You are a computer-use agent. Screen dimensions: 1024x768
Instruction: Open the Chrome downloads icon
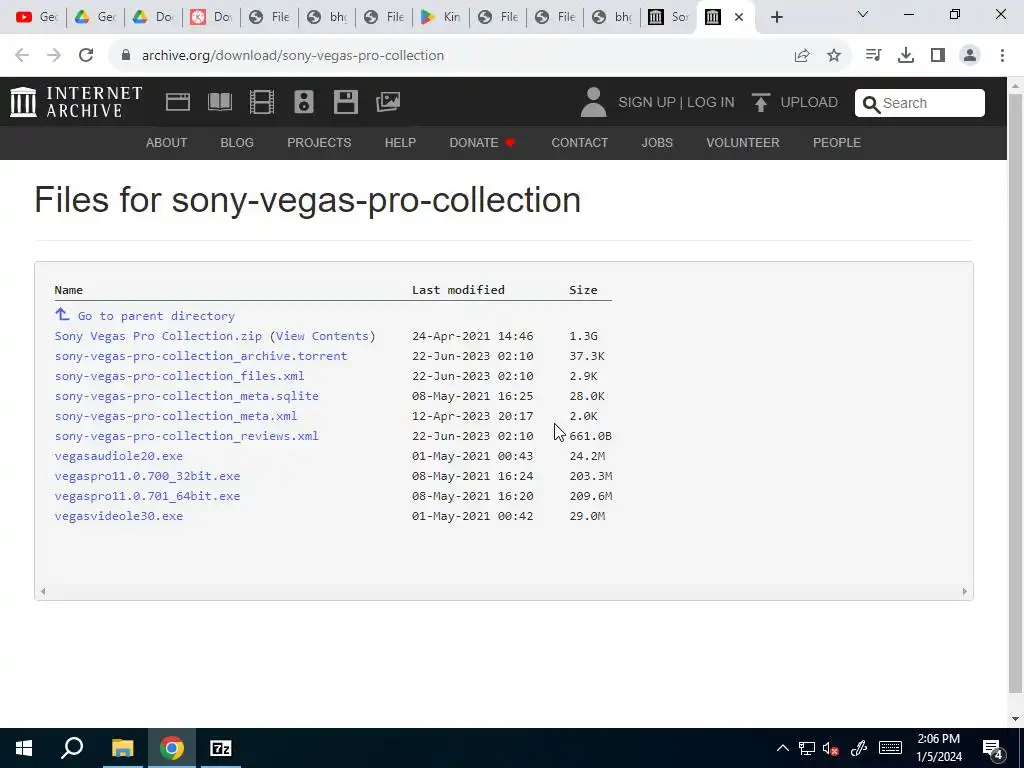tap(905, 55)
